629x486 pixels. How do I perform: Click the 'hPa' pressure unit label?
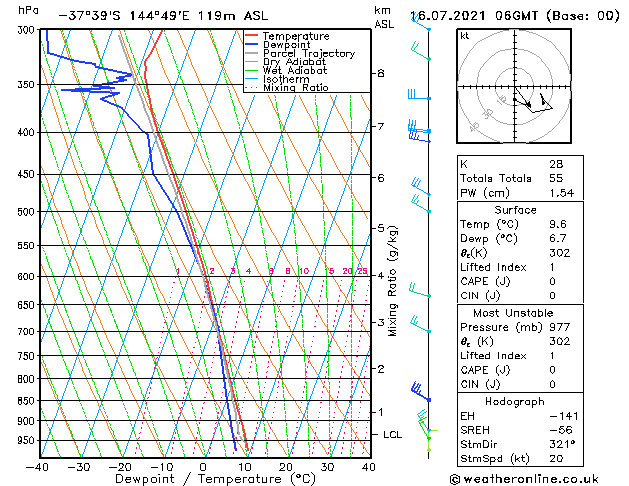click(x=28, y=11)
